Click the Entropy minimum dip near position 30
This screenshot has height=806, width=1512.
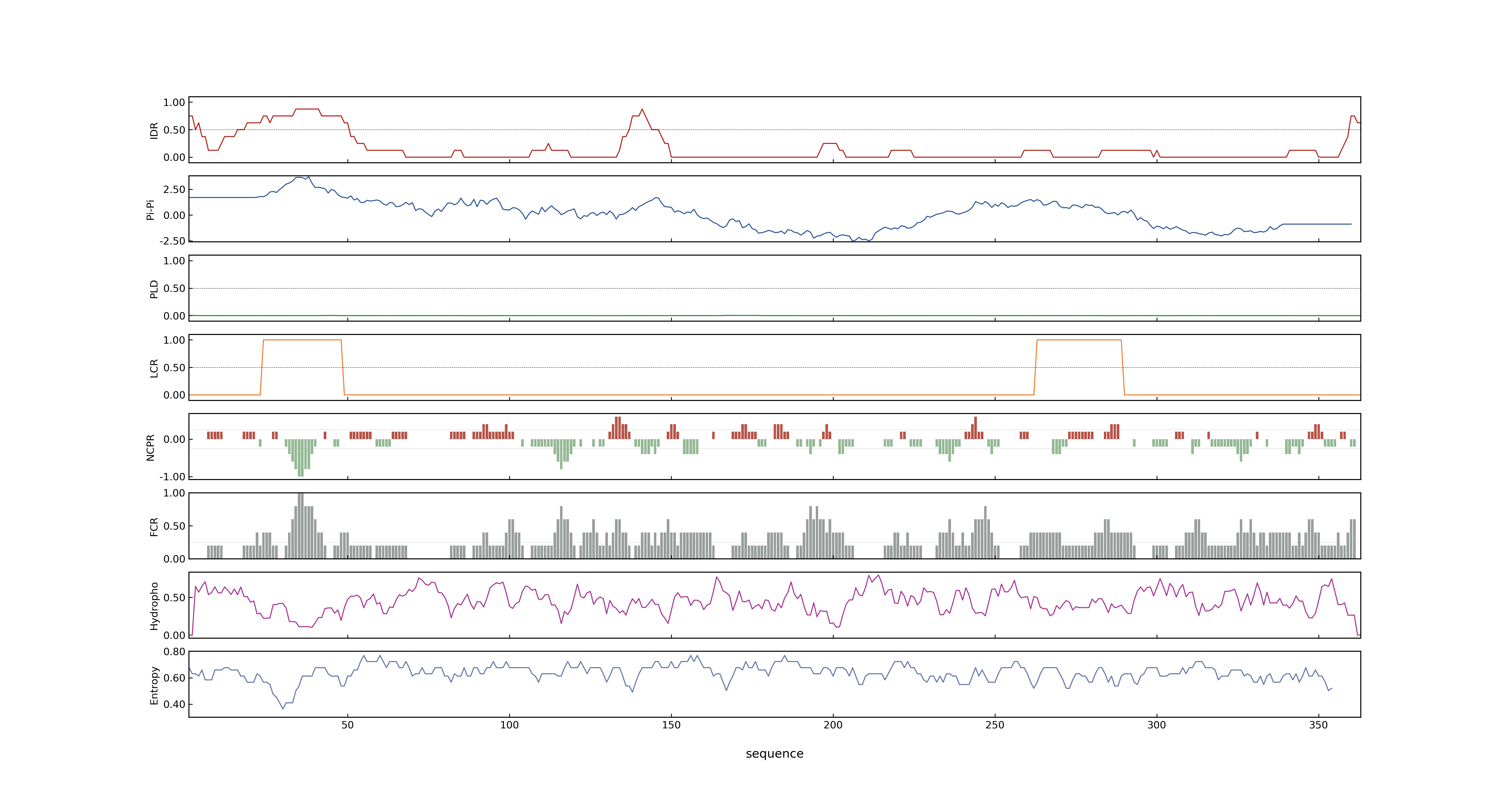coord(283,708)
